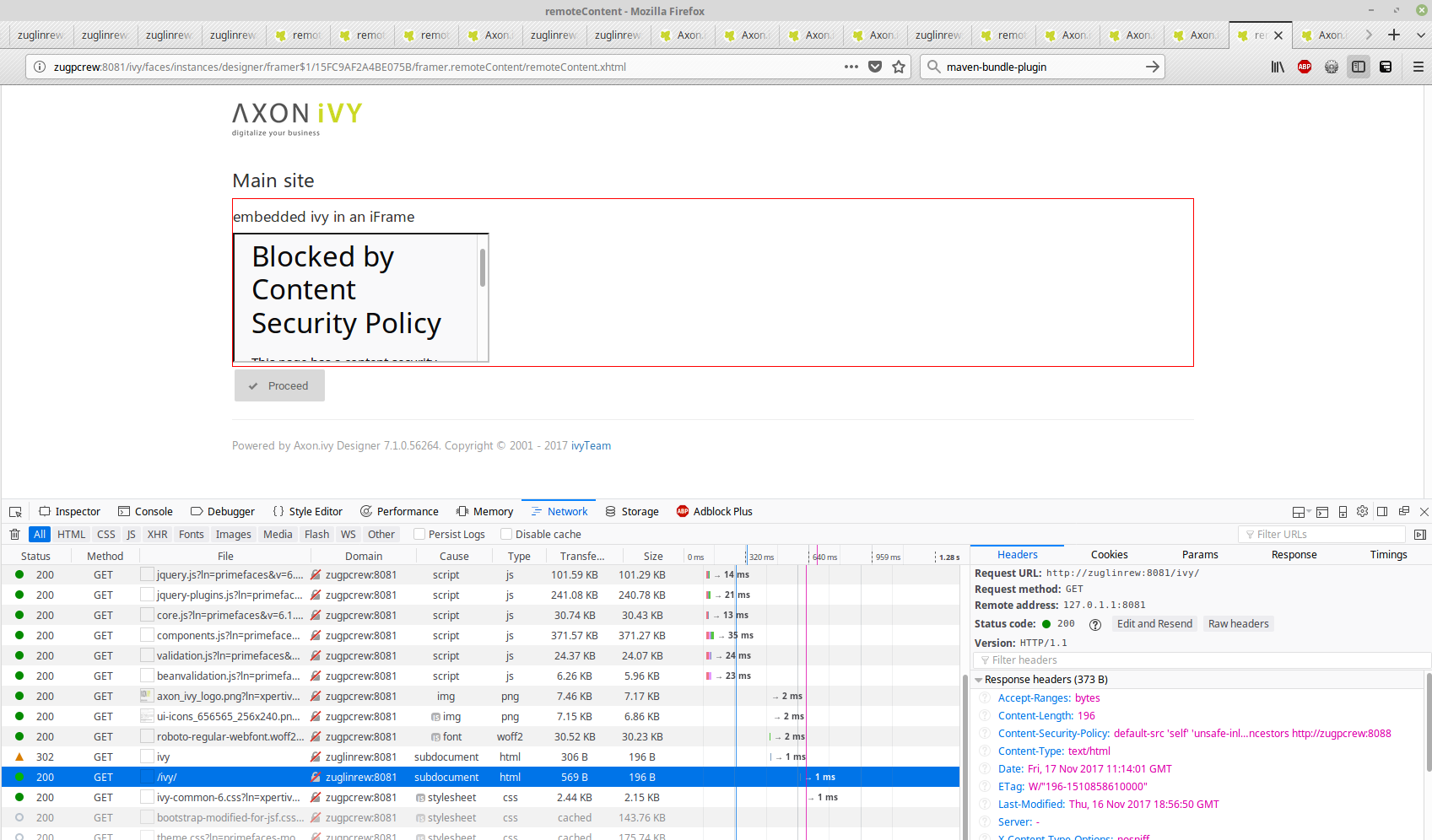Toggle HTML request filter

[72, 535]
